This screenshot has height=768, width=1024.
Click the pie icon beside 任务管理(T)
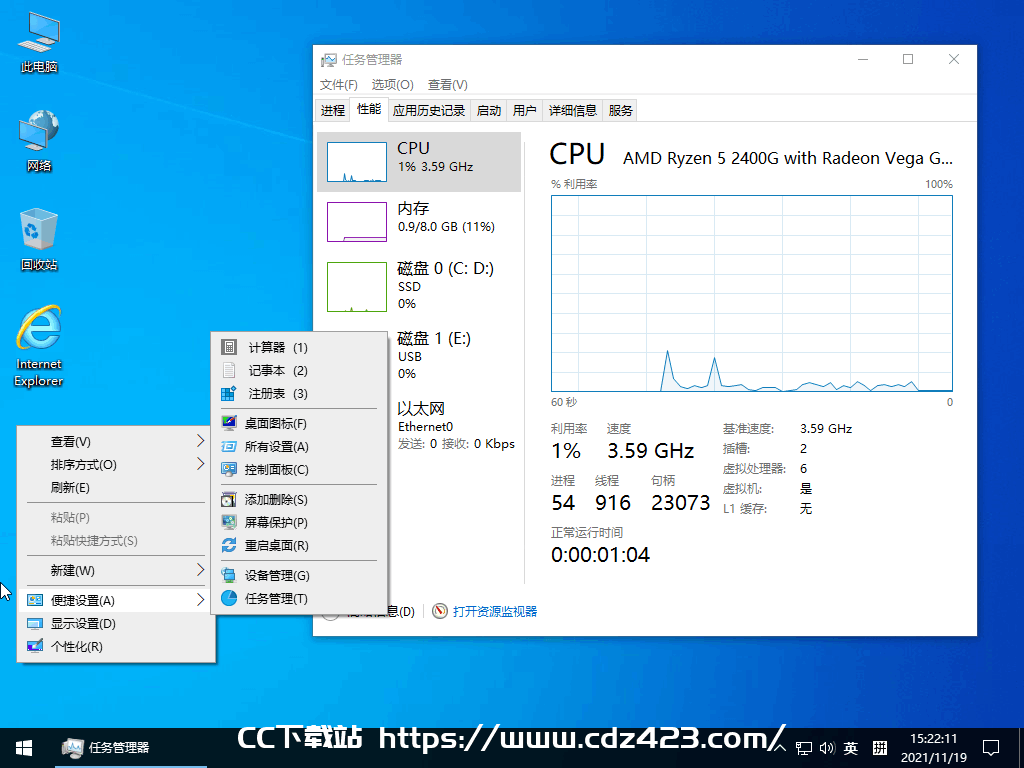[229, 598]
